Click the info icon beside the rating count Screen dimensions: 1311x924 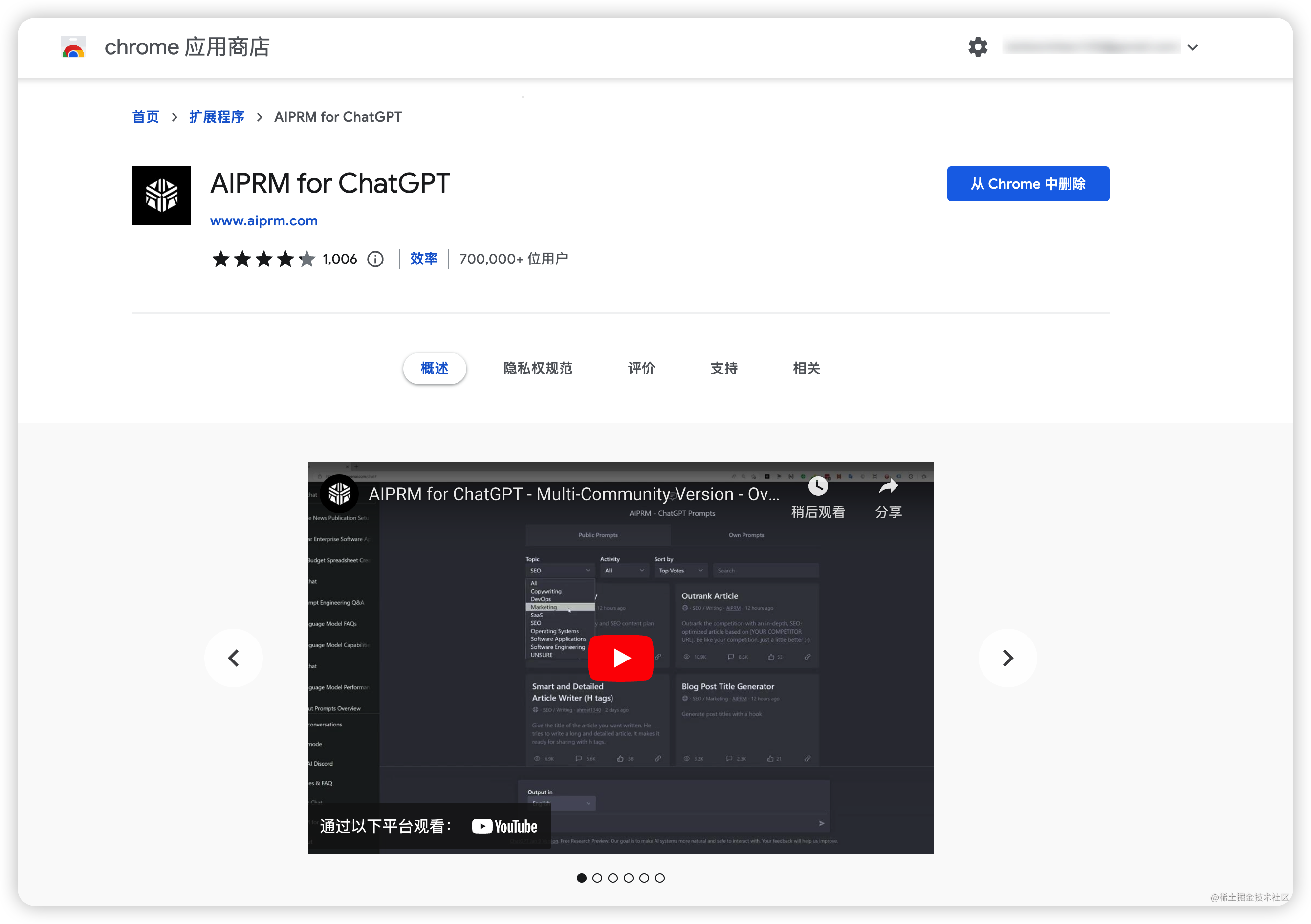coord(375,259)
